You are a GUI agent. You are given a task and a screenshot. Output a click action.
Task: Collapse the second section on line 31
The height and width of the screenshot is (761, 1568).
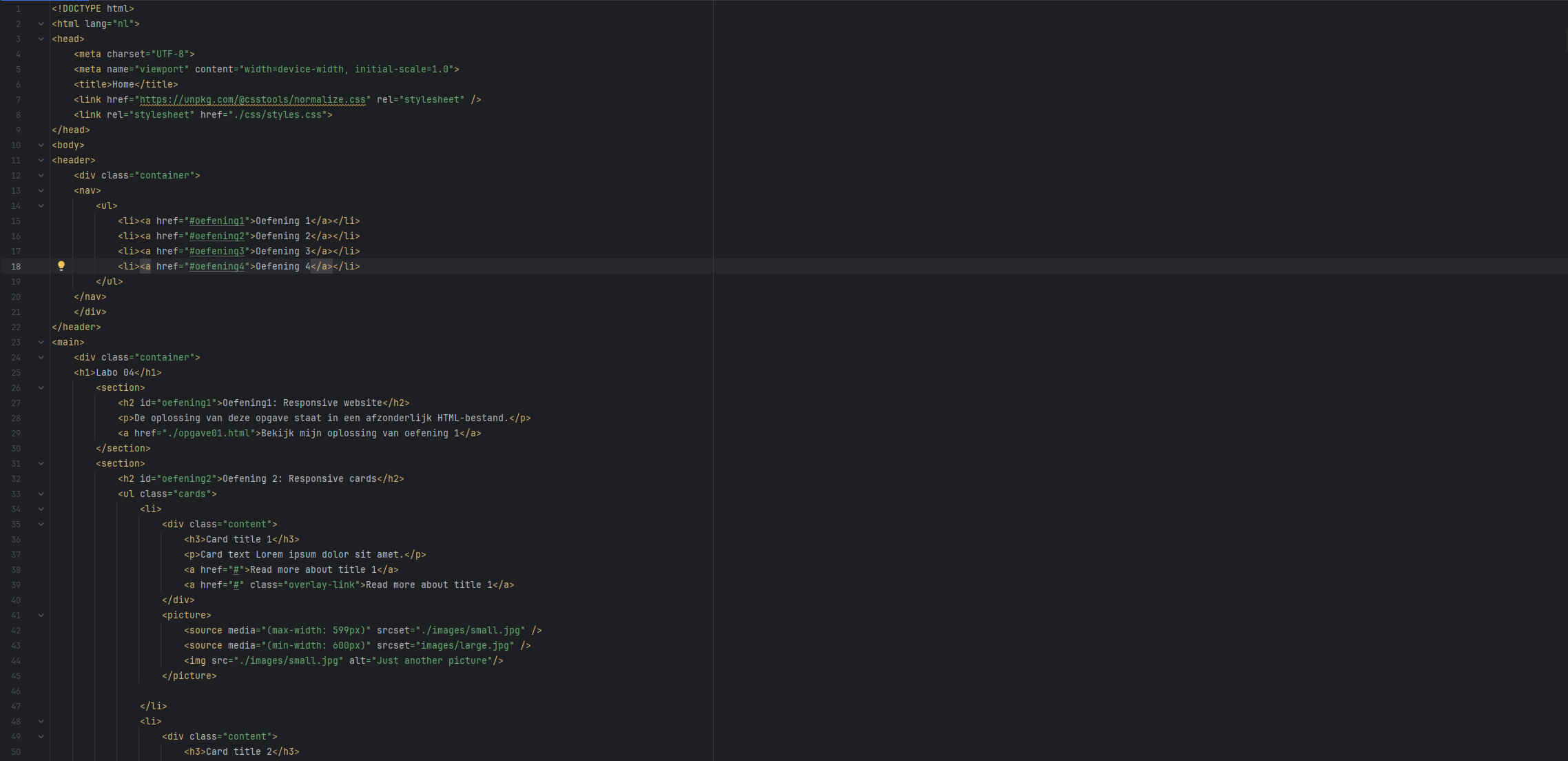[x=41, y=464]
